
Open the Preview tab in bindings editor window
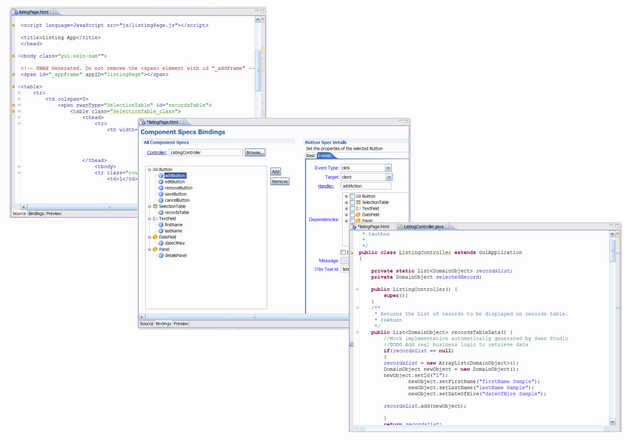(181, 324)
